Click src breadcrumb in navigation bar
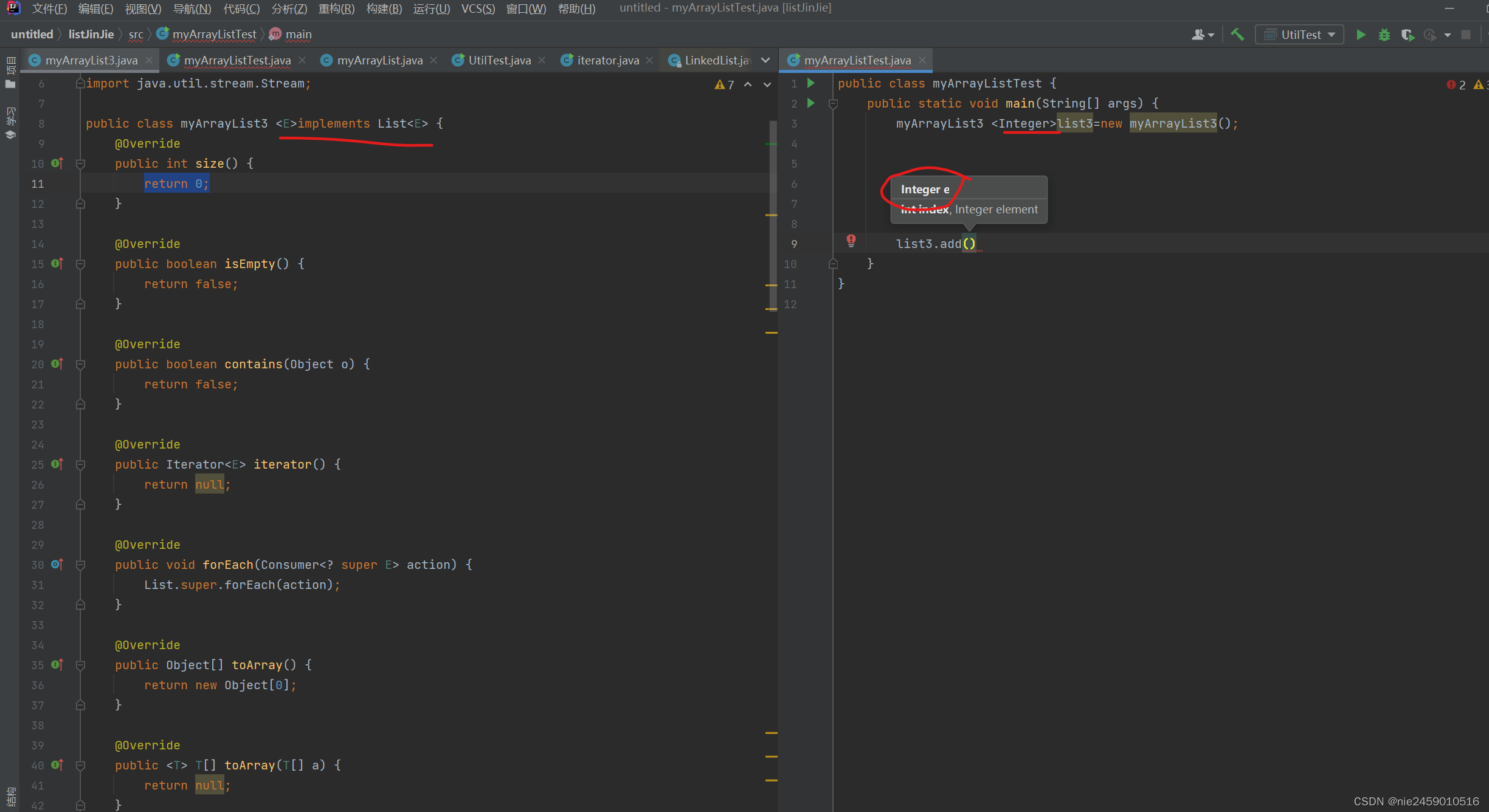The height and width of the screenshot is (812, 1489). (x=136, y=34)
